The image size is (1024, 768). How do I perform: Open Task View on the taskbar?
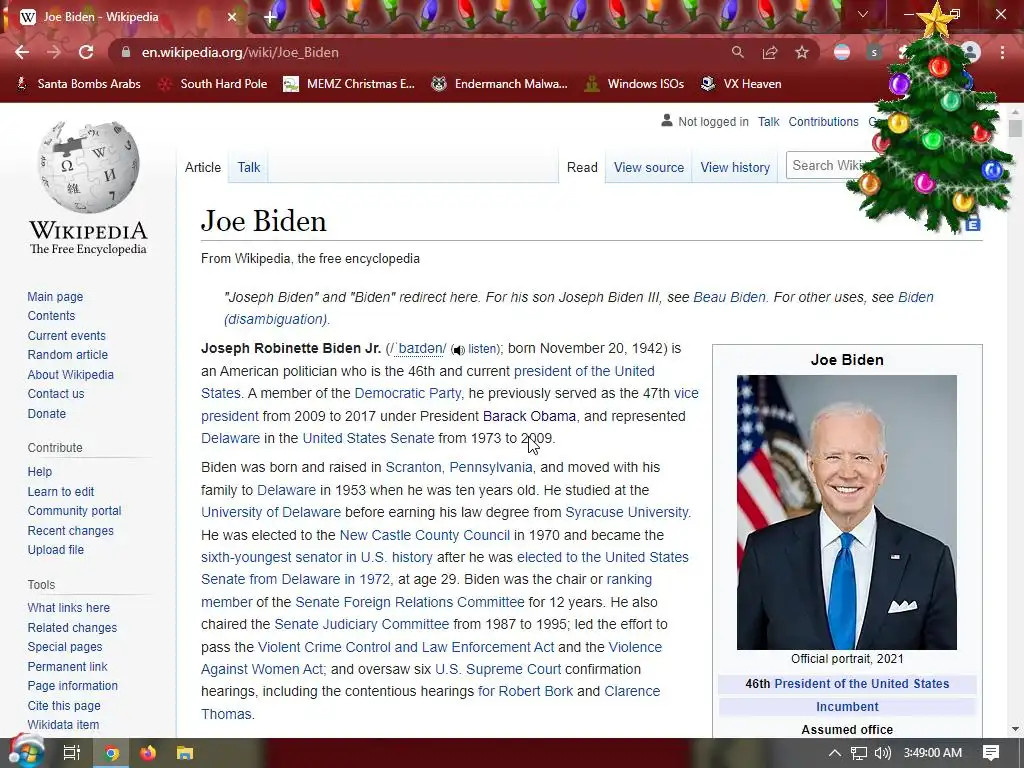72,753
